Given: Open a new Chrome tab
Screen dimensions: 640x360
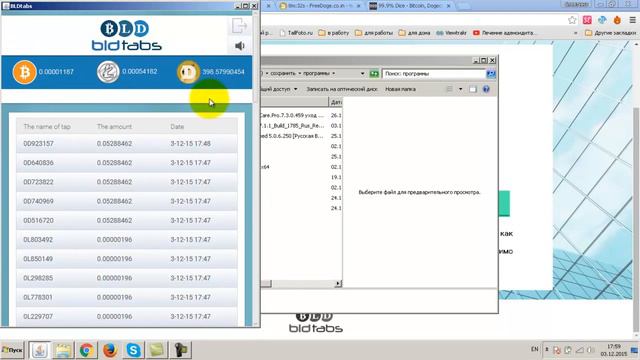Looking at the screenshot, I should pyautogui.click(x=463, y=6).
